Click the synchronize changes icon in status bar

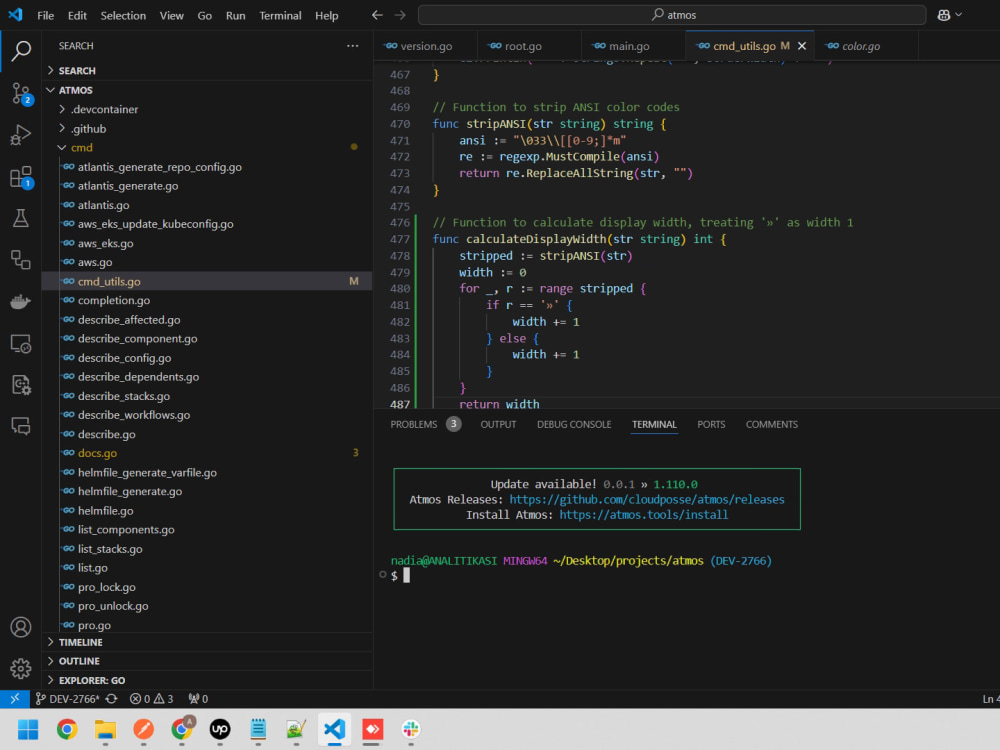[112, 699]
